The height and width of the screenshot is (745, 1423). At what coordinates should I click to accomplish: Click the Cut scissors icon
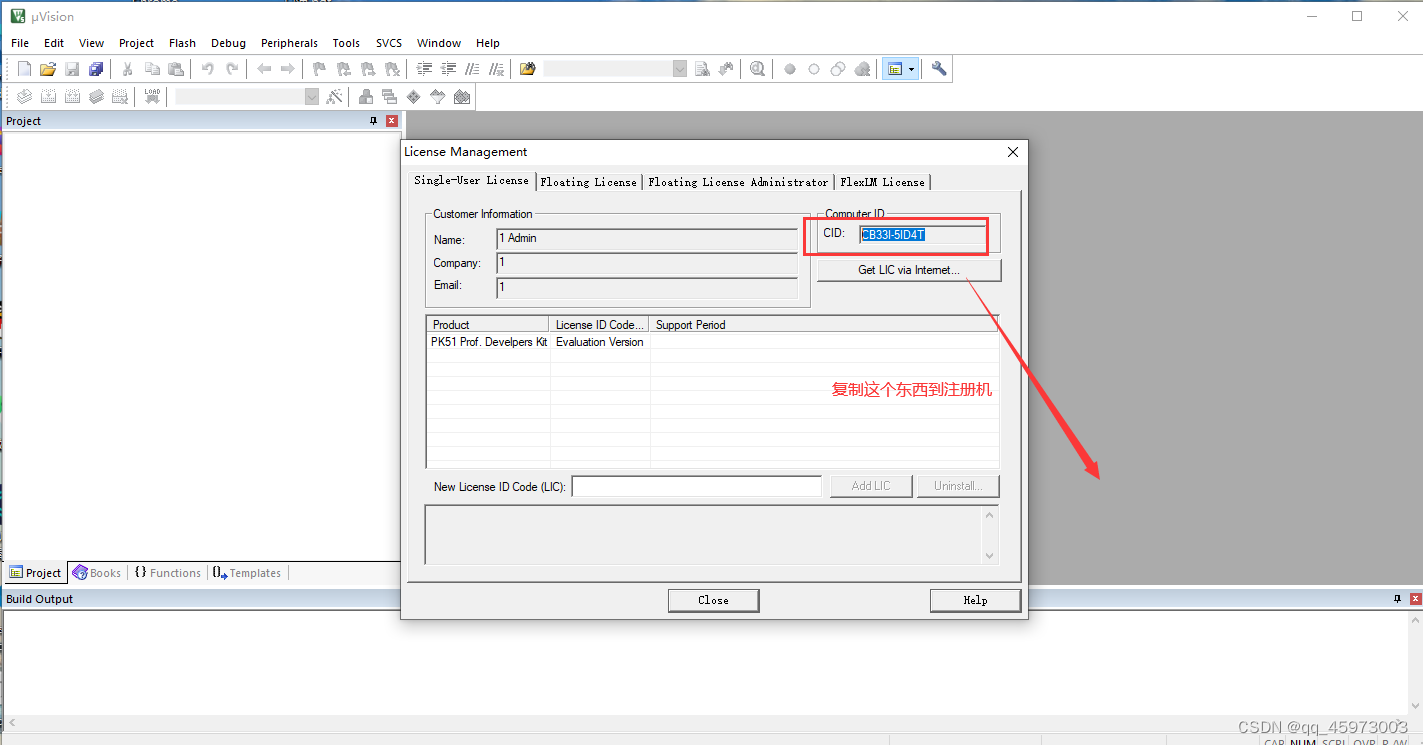[128, 69]
